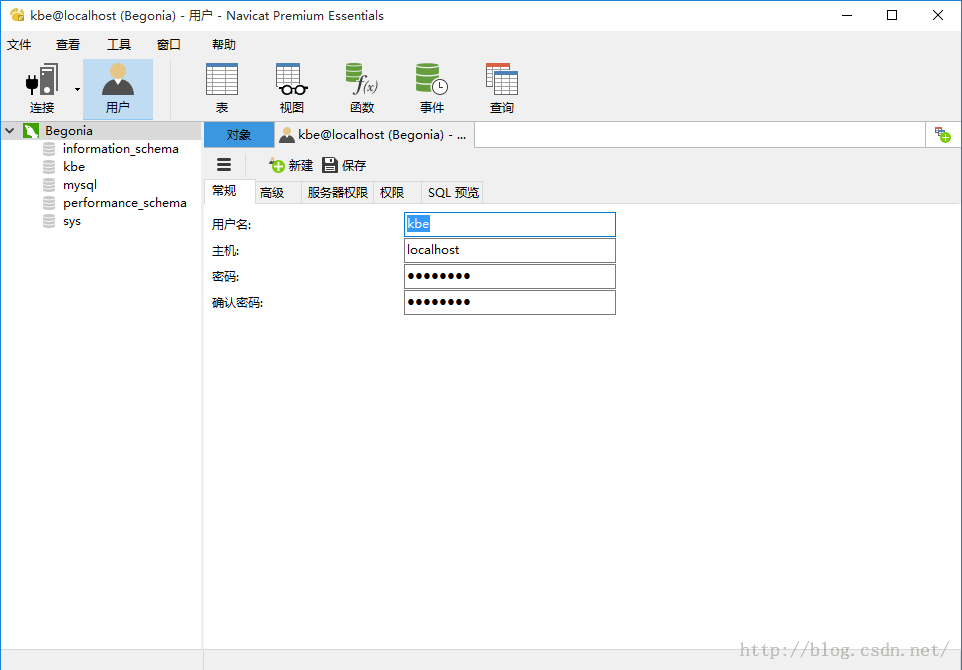Open the 查询 (Query) toolbar icon
962x670 pixels.
coord(502,89)
